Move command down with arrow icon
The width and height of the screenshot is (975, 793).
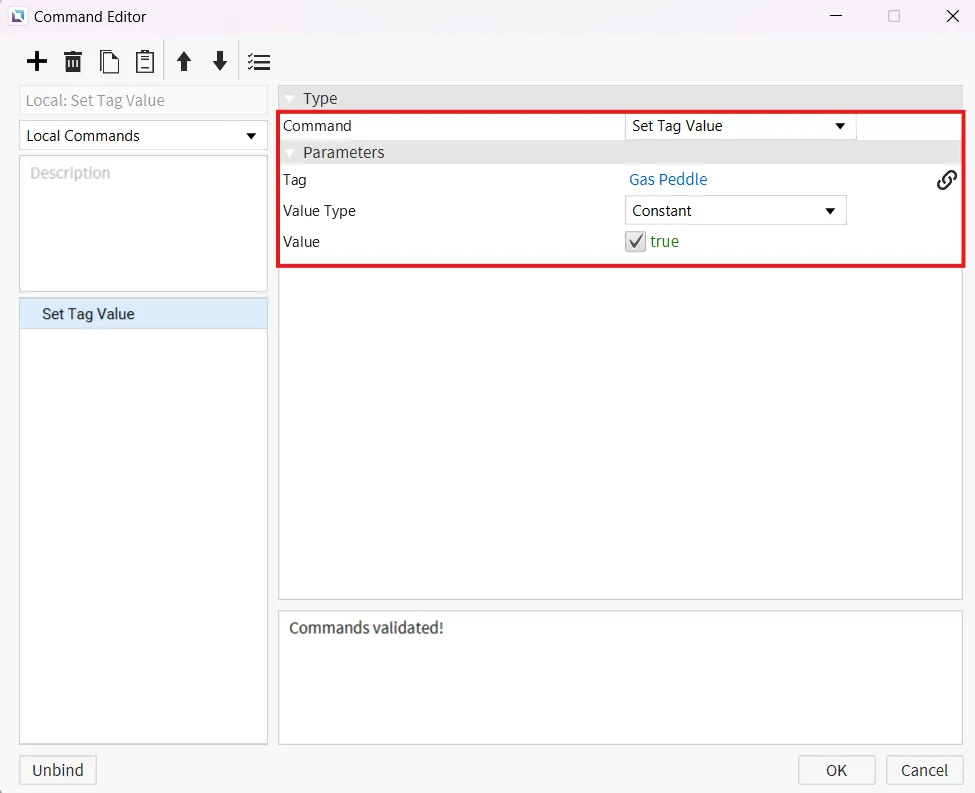coord(220,62)
